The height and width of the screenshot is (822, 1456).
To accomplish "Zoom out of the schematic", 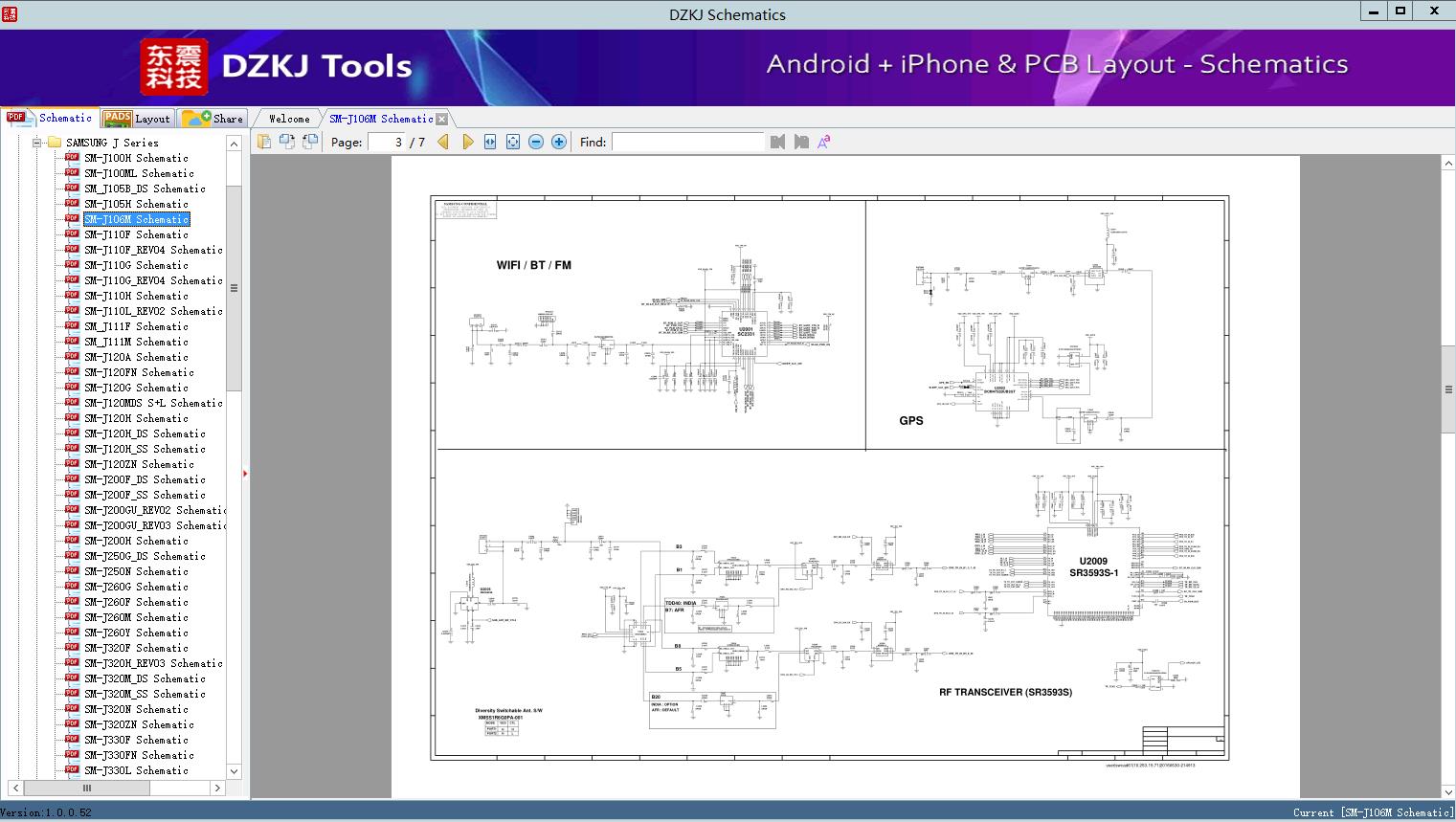I will tap(536, 142).
